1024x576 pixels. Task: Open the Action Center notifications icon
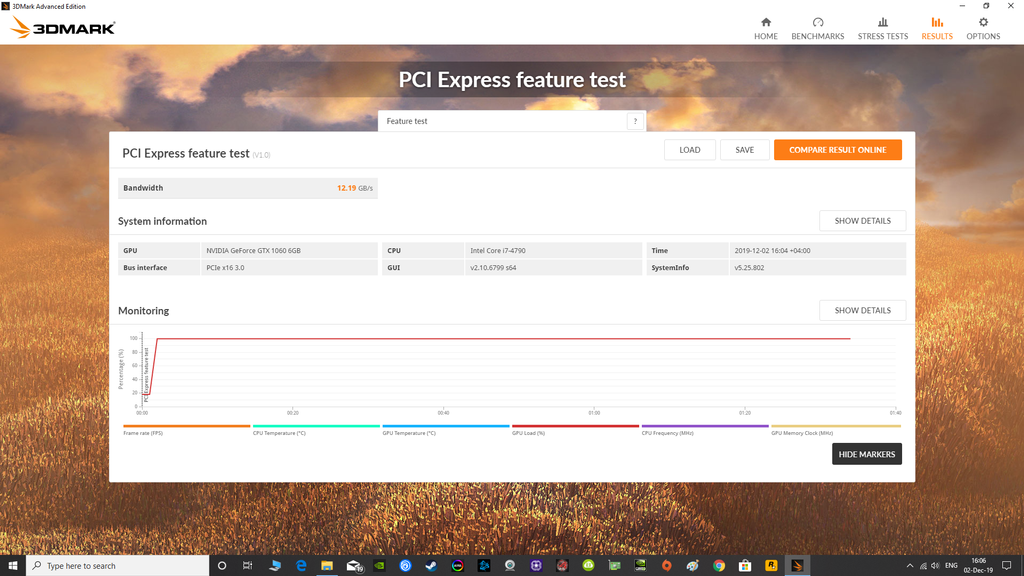click(x=1006, y=566)
